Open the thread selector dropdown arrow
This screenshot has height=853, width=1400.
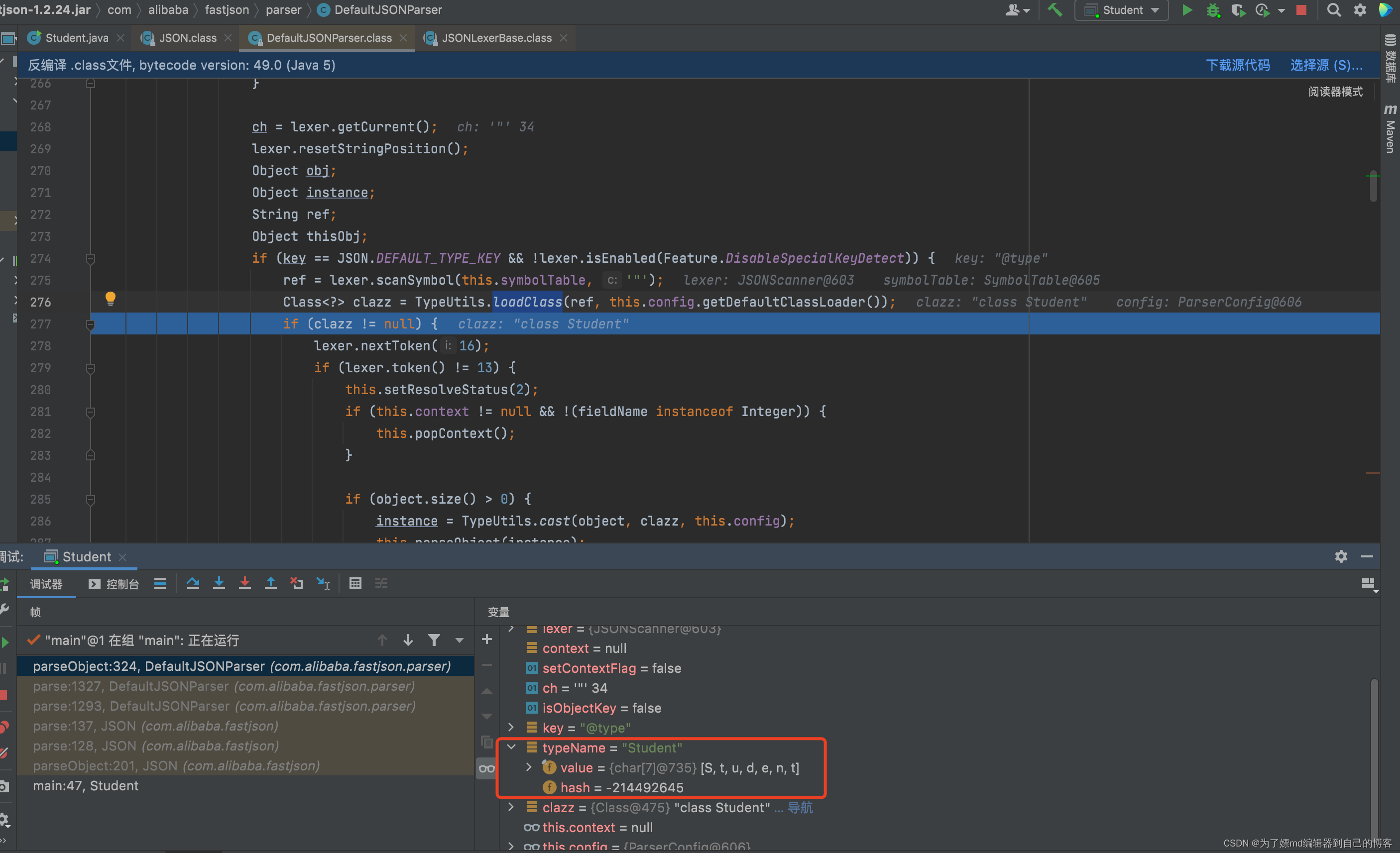pos(460,640)
